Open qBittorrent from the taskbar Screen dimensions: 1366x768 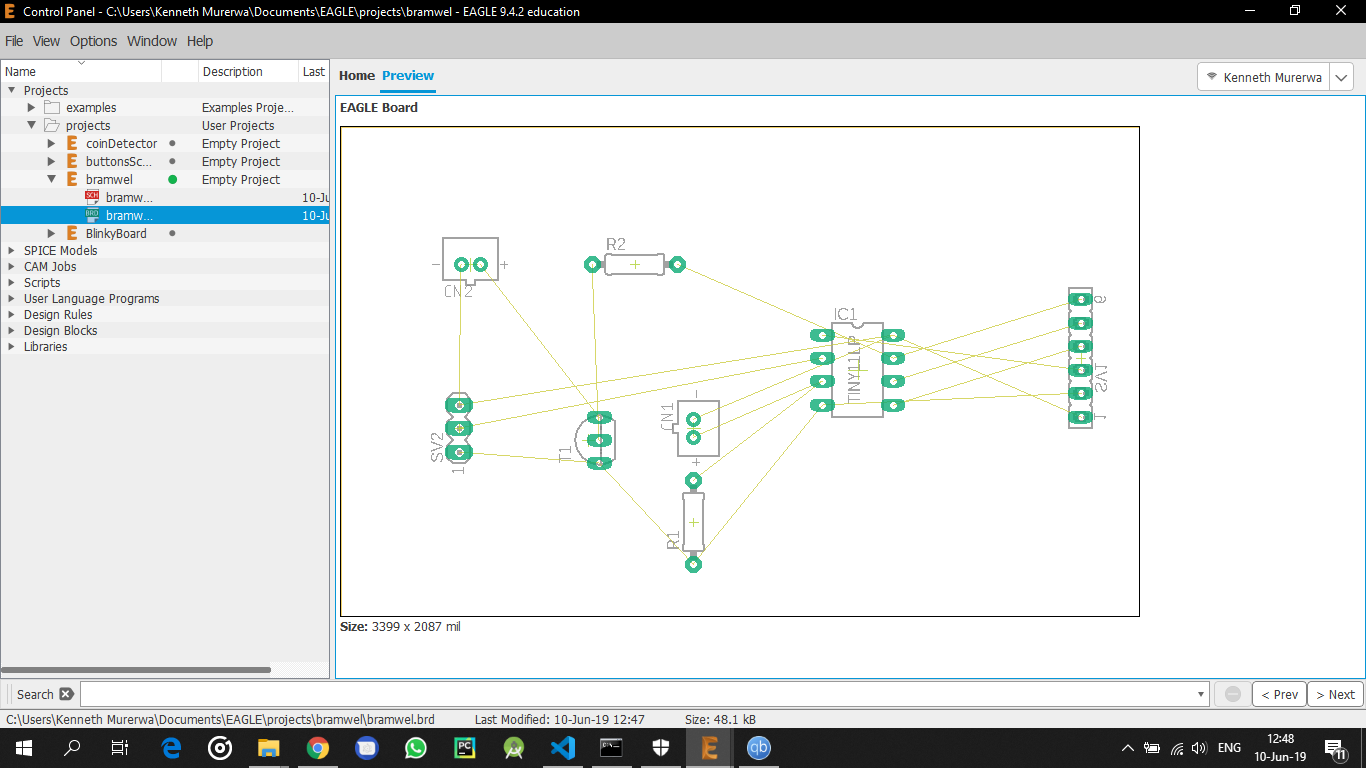click(x=759, y=747)
